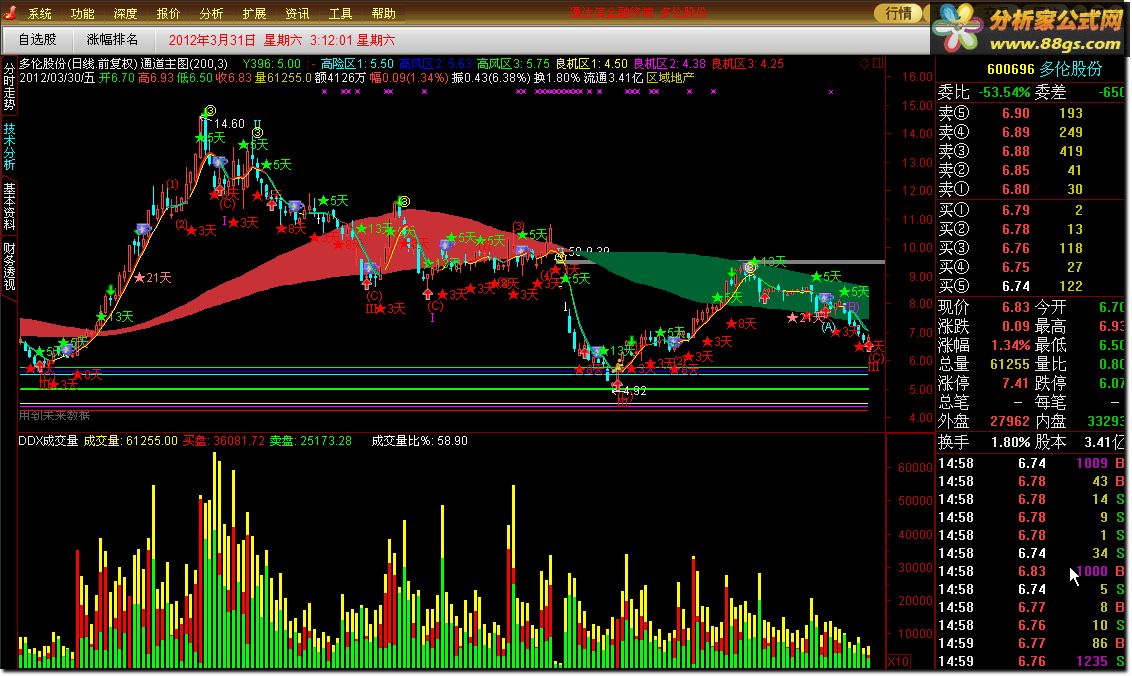Screen dimensions: 1132x676
Task: Click the 涨幅 value 1.34%
Action: 1011,345
